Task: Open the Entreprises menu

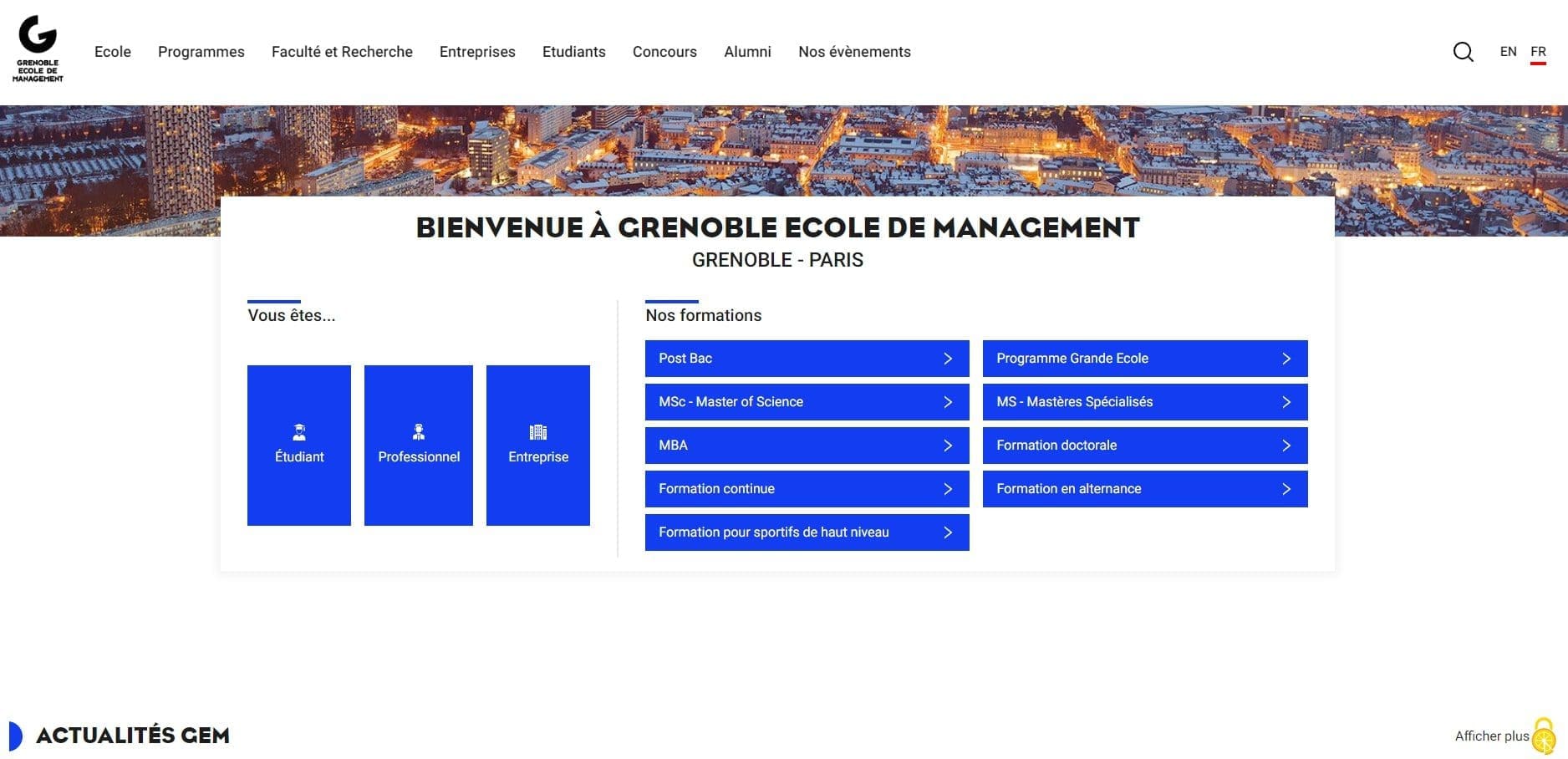Action: coord(477,52)
